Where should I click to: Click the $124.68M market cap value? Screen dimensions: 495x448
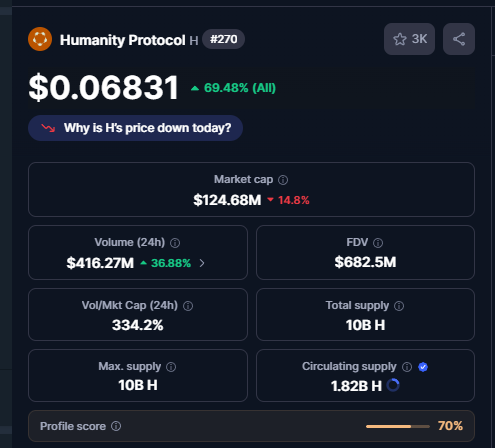point(227,200)
